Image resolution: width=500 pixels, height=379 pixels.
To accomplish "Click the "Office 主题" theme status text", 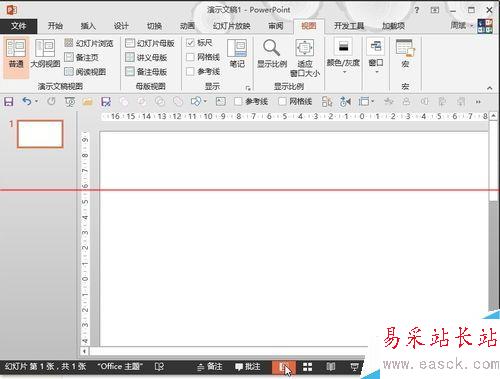I will 120,367.
